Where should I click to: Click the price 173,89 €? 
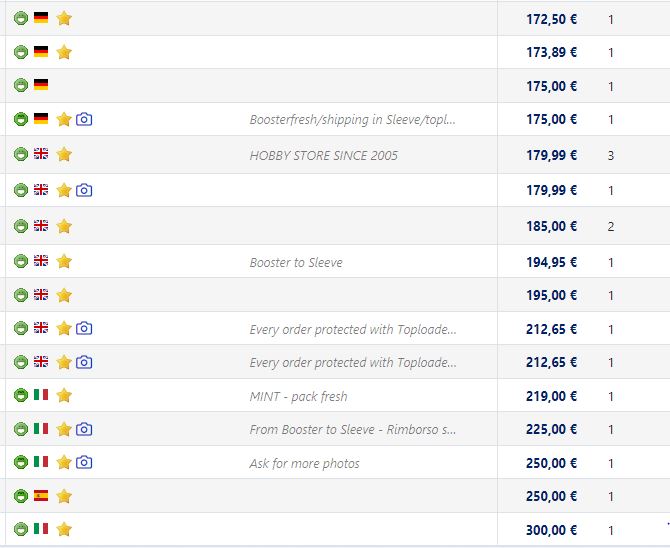coord(551,52)
